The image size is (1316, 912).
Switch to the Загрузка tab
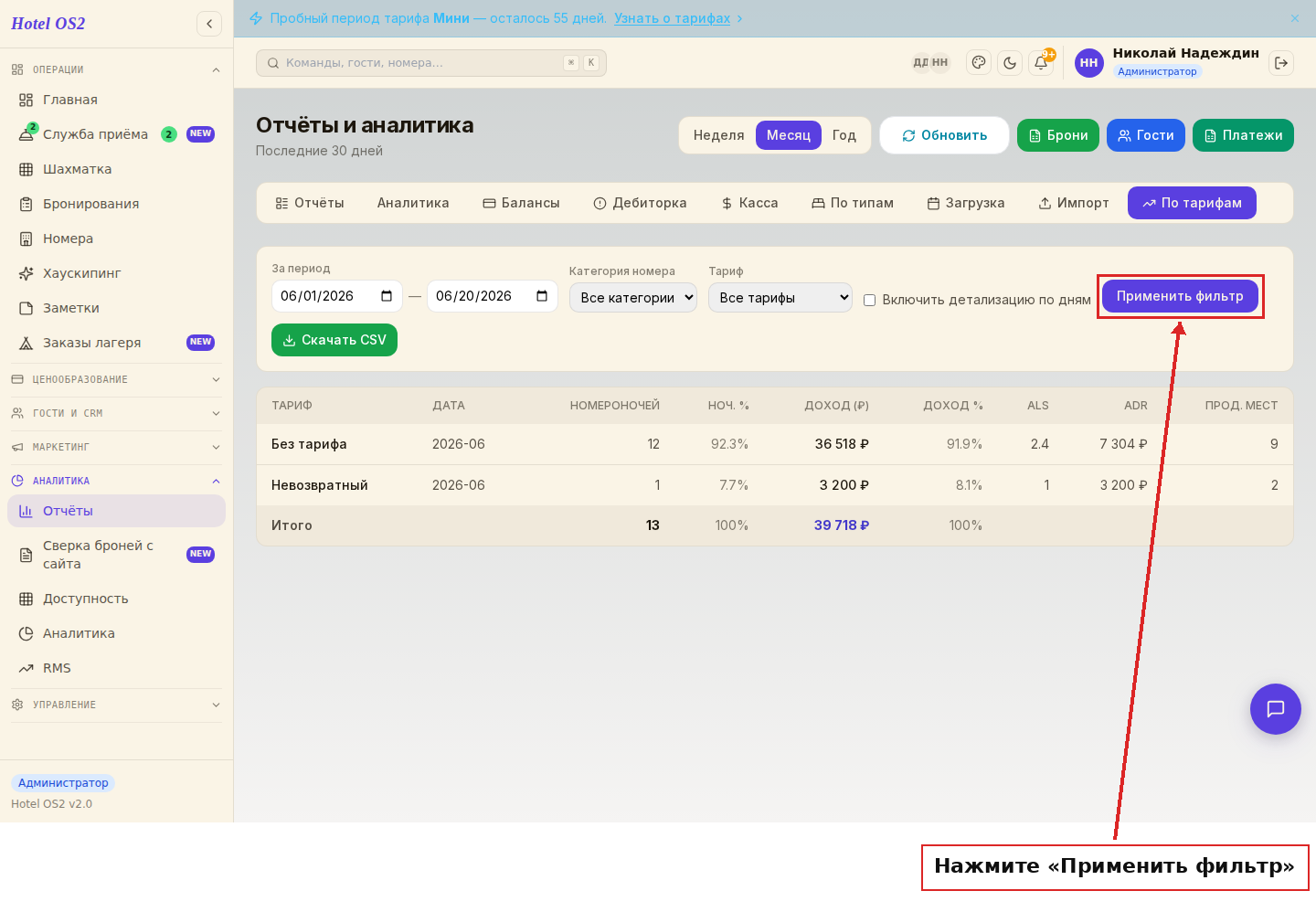(x=966, y=203)
